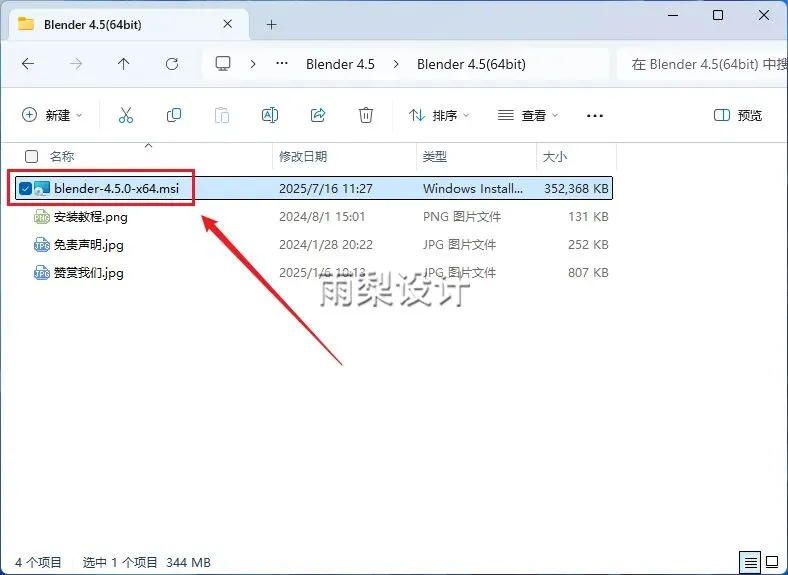
Task: Click the Paste clipboard icon
Action: (222, 116)
